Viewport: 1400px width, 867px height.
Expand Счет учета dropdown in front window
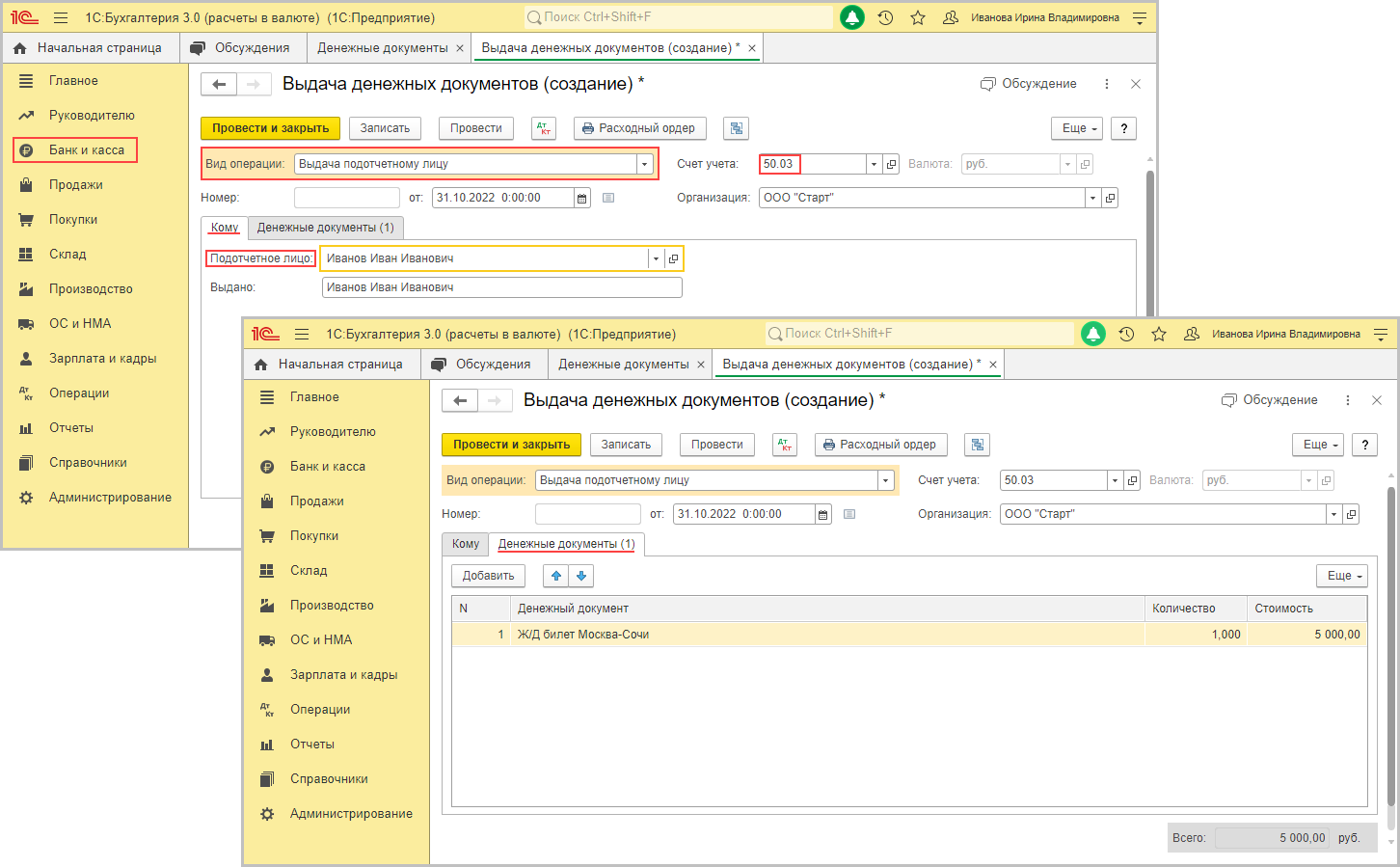point(1115,480)
